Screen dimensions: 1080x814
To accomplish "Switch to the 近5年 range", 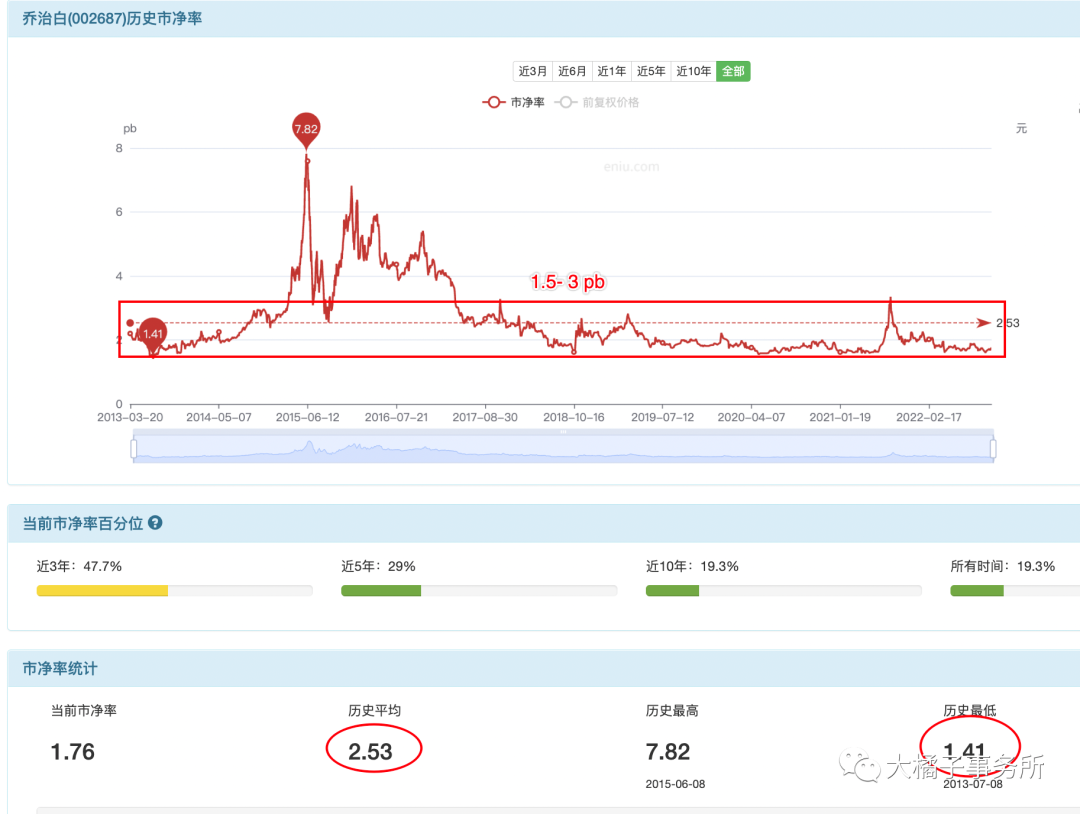I will [650, 71].
